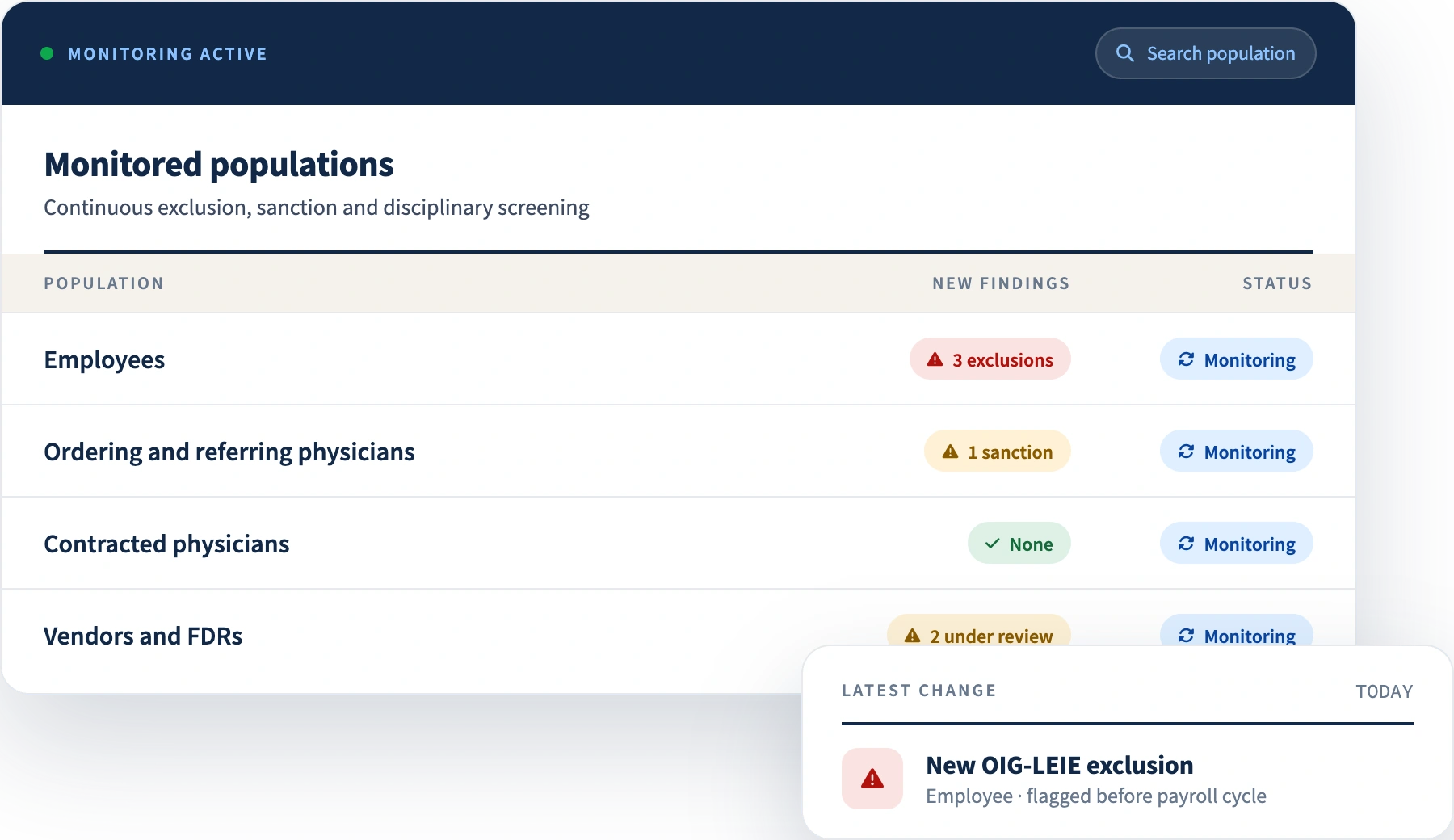Click Monitoring badge for Ordering and referring physicians
This screenshot has height=840, width=1454.
(x=1237, y=451)
